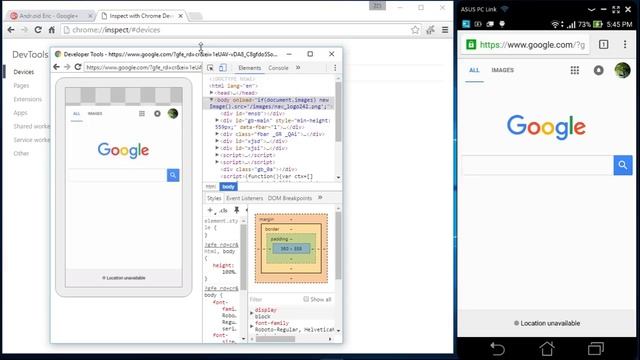Click the Android home navigation button
This screenshot has width=640, height=360.
(547, 349)
